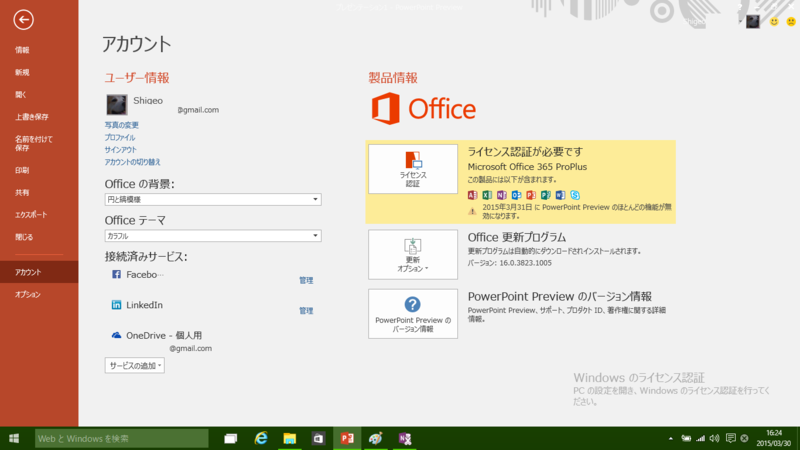Click アカウントの切り替え link
This screenshot has height=450, width=800.
(x=133, y=162)
